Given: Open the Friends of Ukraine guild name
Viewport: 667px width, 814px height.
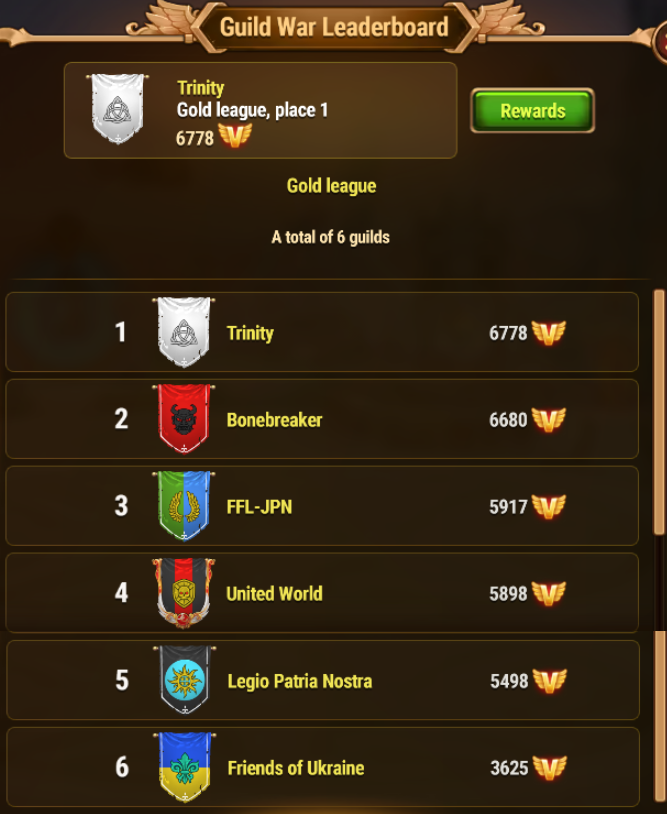Looking at the screenshot, I should [296, 768].
